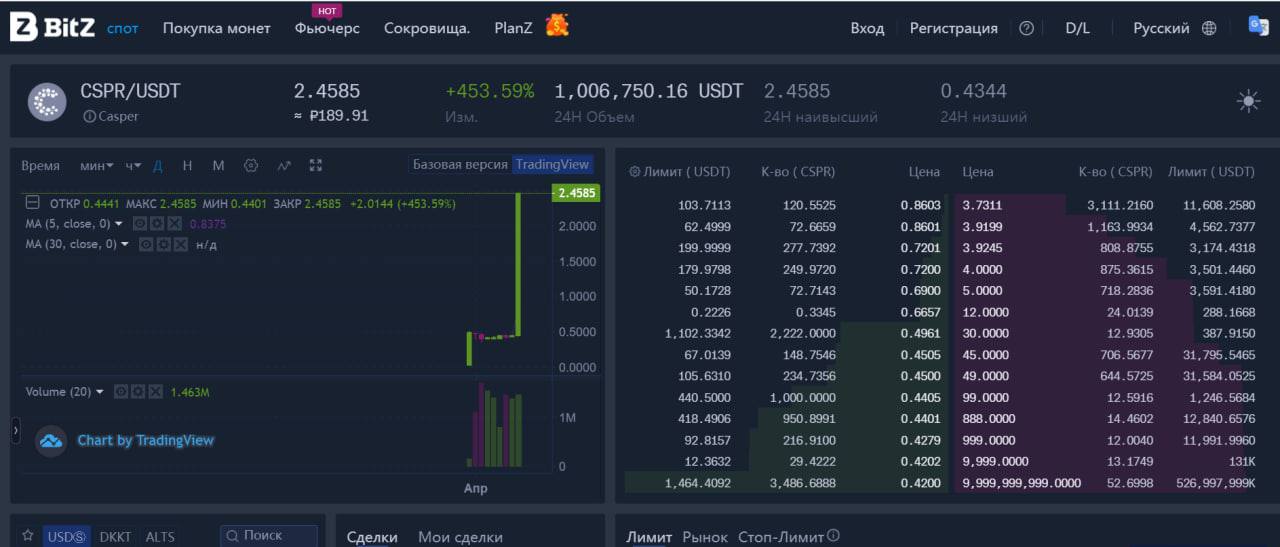Open Фьючерс menu item
Screen dimensions: 1280x547
click(x=327, y=28)
